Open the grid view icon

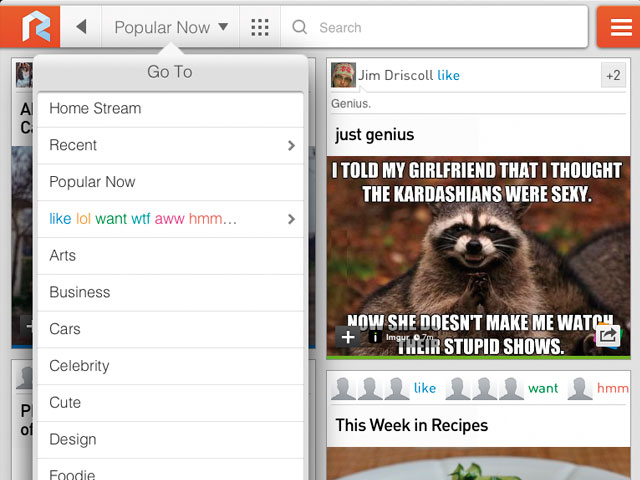point(260,27)
